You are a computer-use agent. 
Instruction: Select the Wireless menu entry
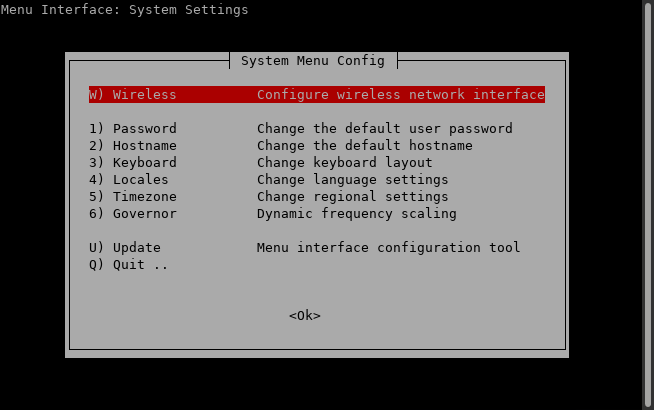coord(317,95)
